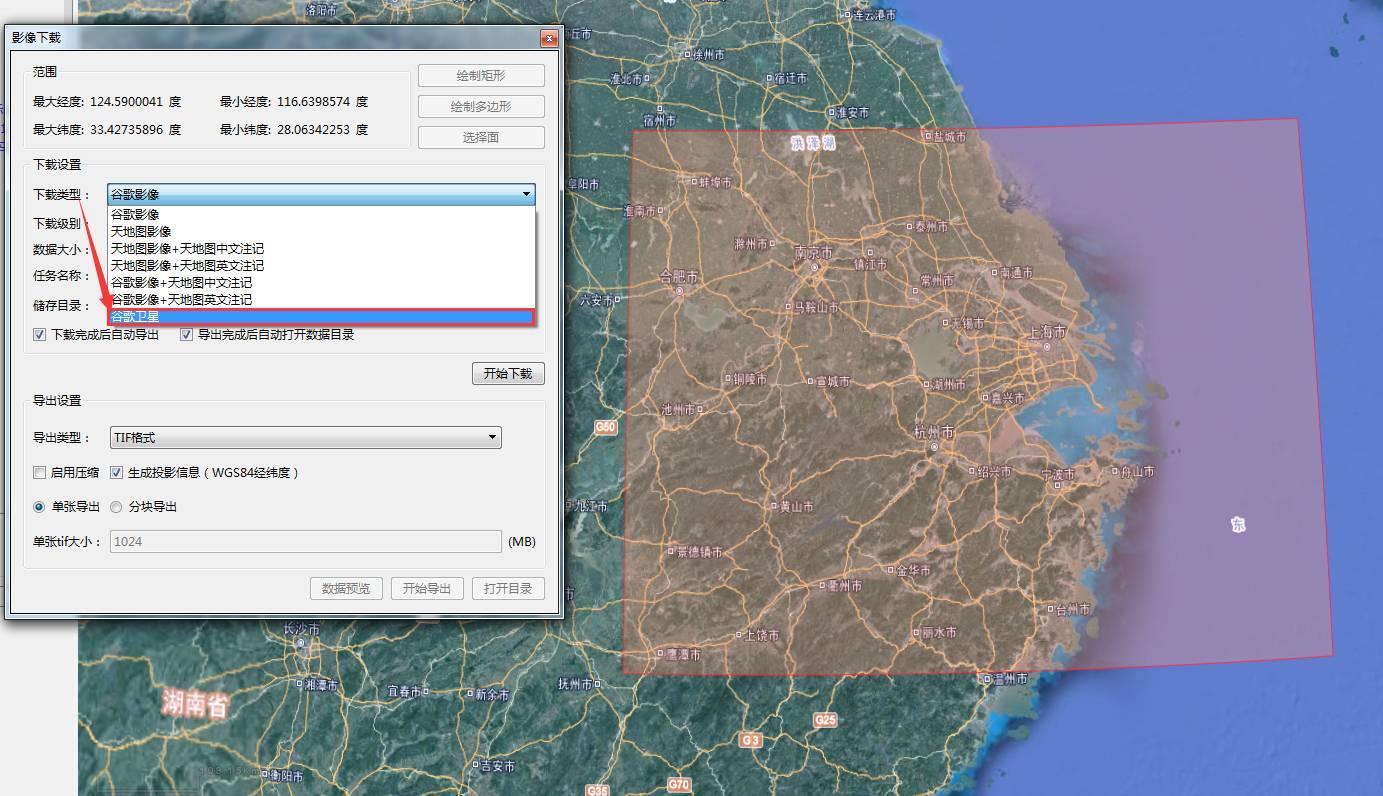The image size is (1383, 796).
Task: Click the 开始导出 button
Action: coord(427,588)
